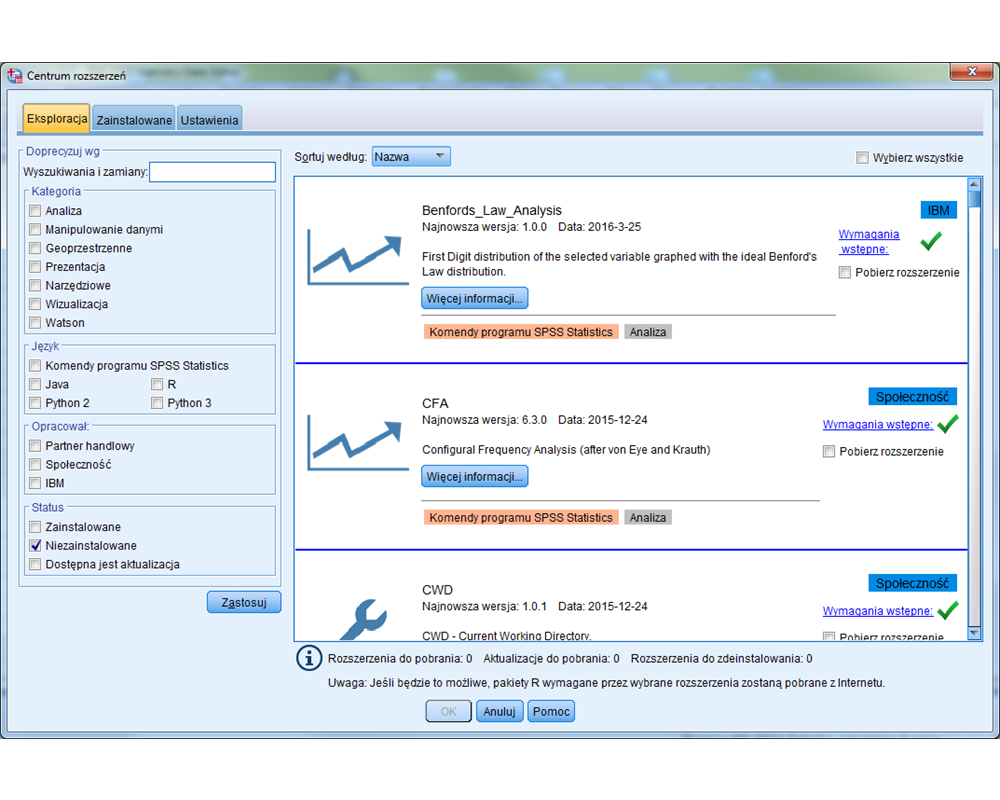Open Więcej informacji for Benfords_Law_Analysis
Screen dimensions: 1000x800
point(474,299)
